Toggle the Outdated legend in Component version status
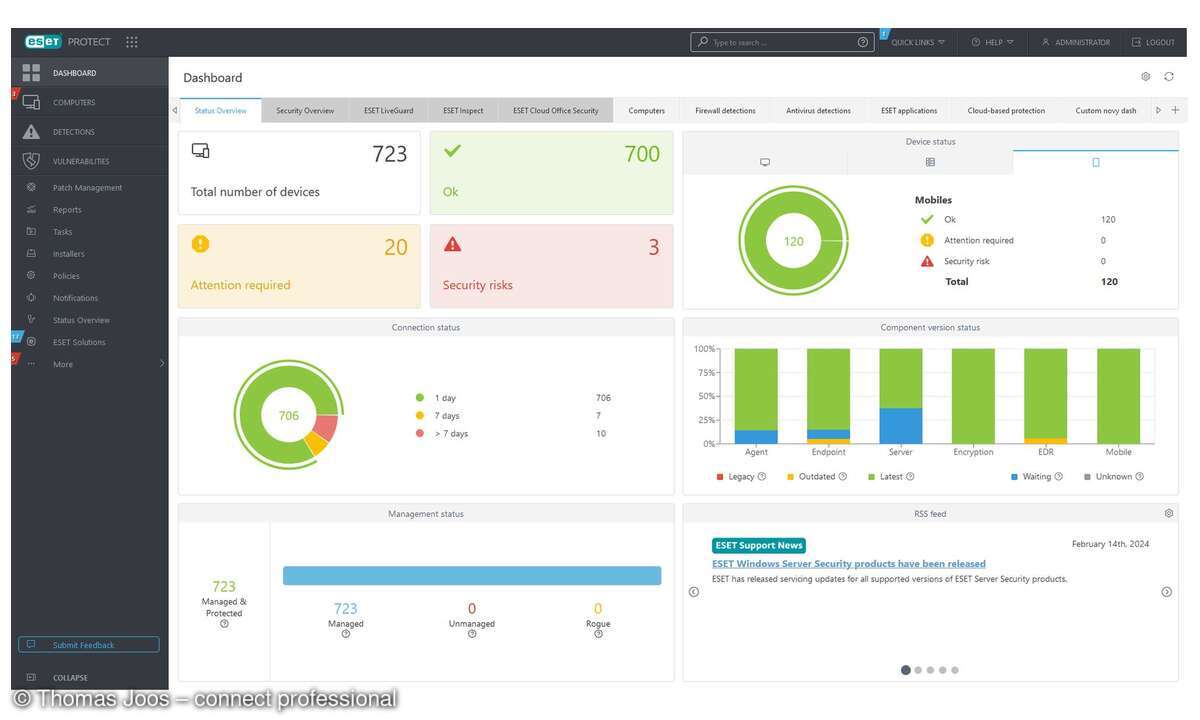The image size is (1200, 720). coord(816,476)
